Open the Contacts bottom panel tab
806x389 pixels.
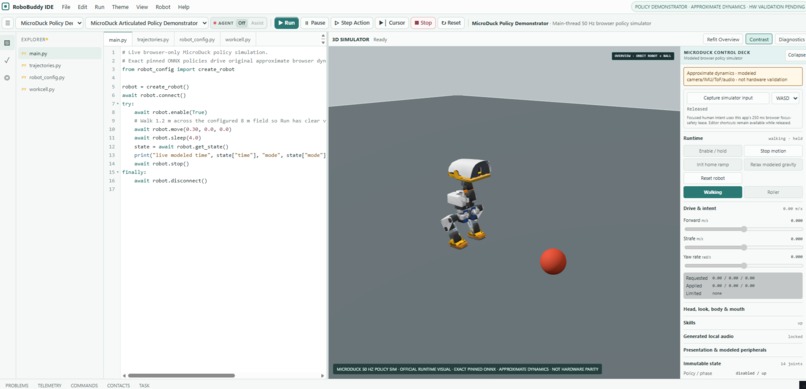pos(118,385)
